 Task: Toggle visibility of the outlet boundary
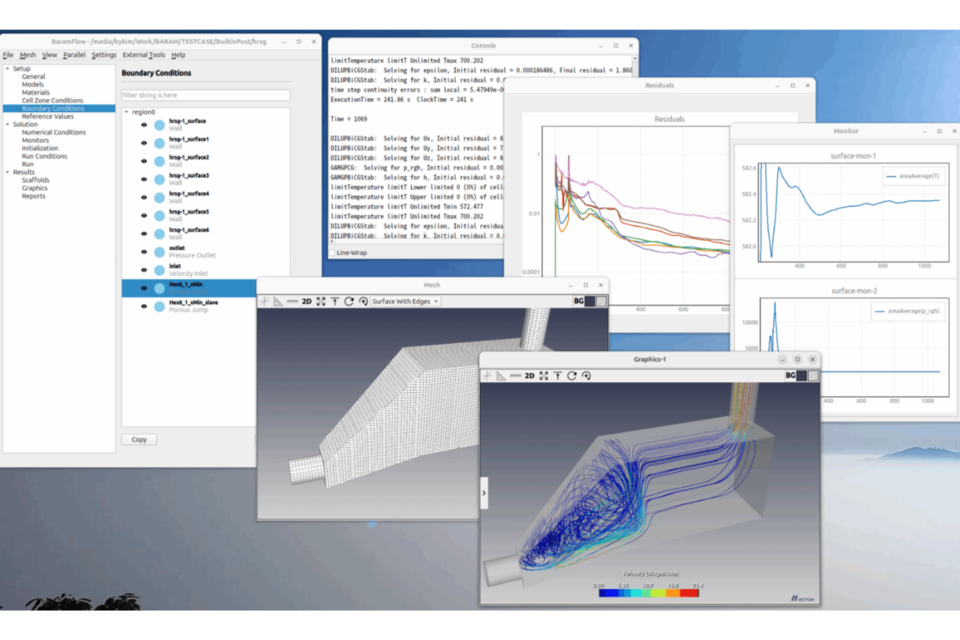point(144,251)
